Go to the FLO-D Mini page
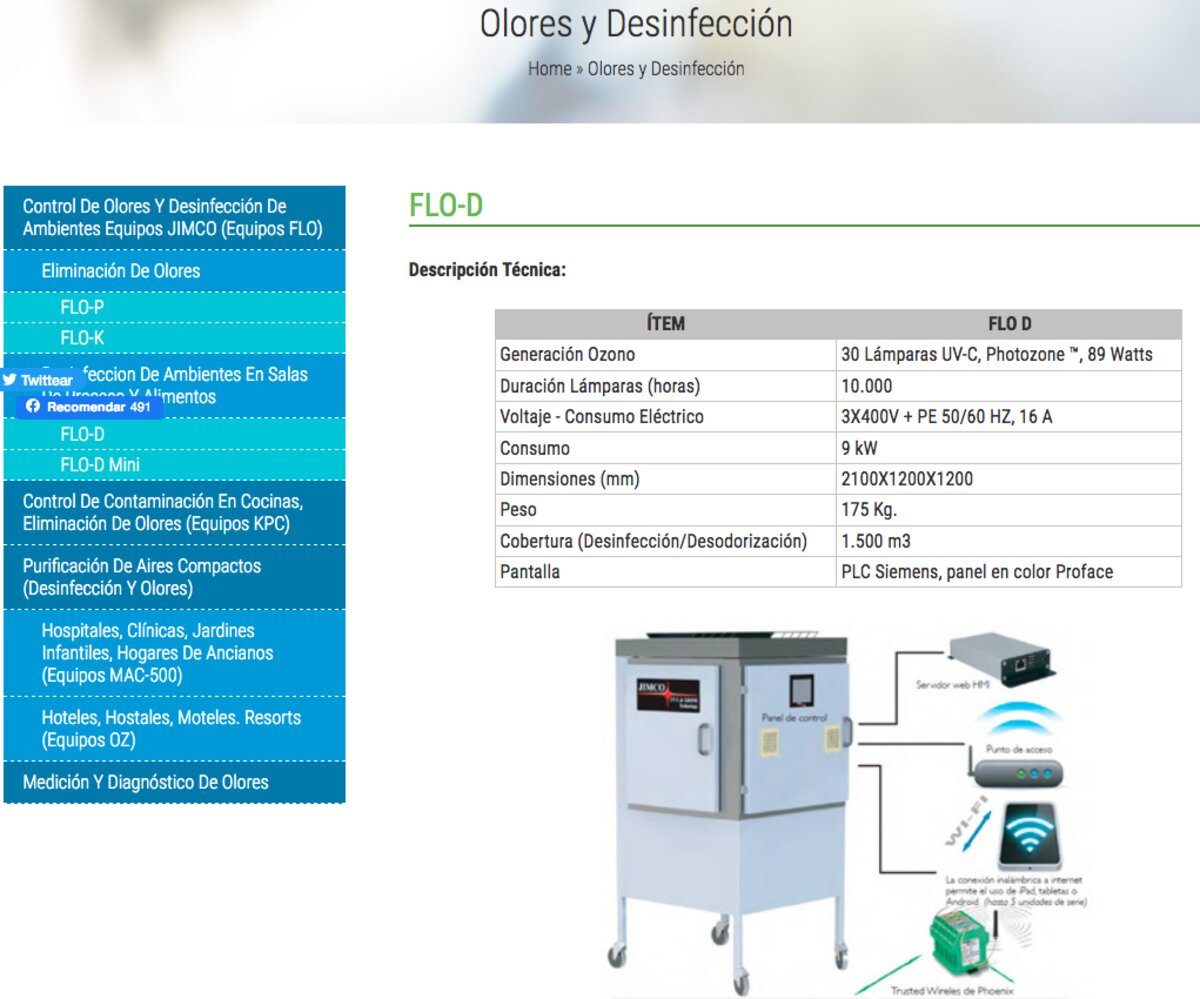The height and width of the screenshot is (999, 1200). point(100,465)
